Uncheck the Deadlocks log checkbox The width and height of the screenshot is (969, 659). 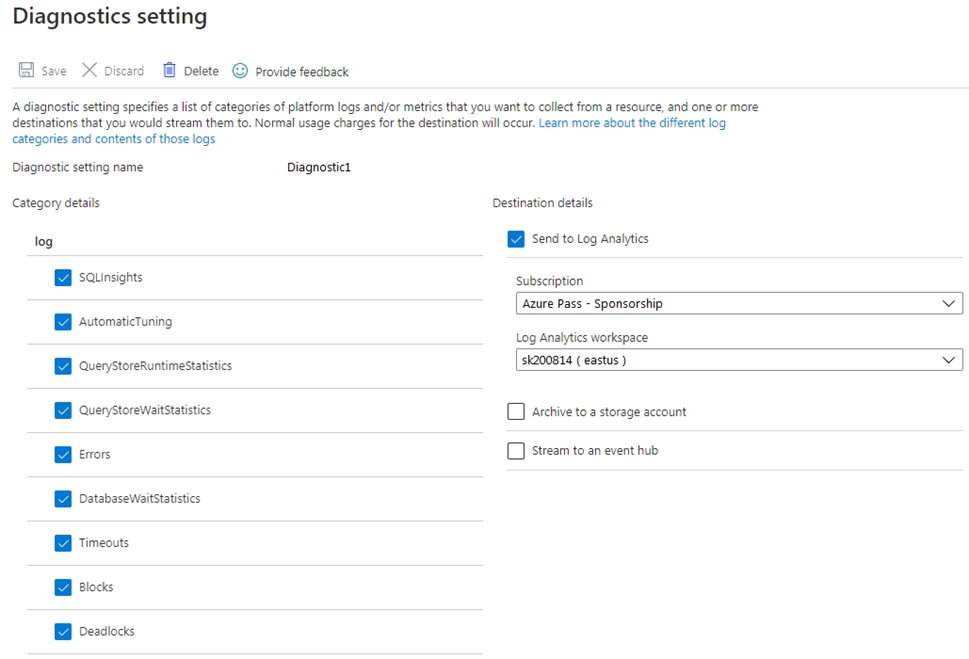(x=63, y=631)
